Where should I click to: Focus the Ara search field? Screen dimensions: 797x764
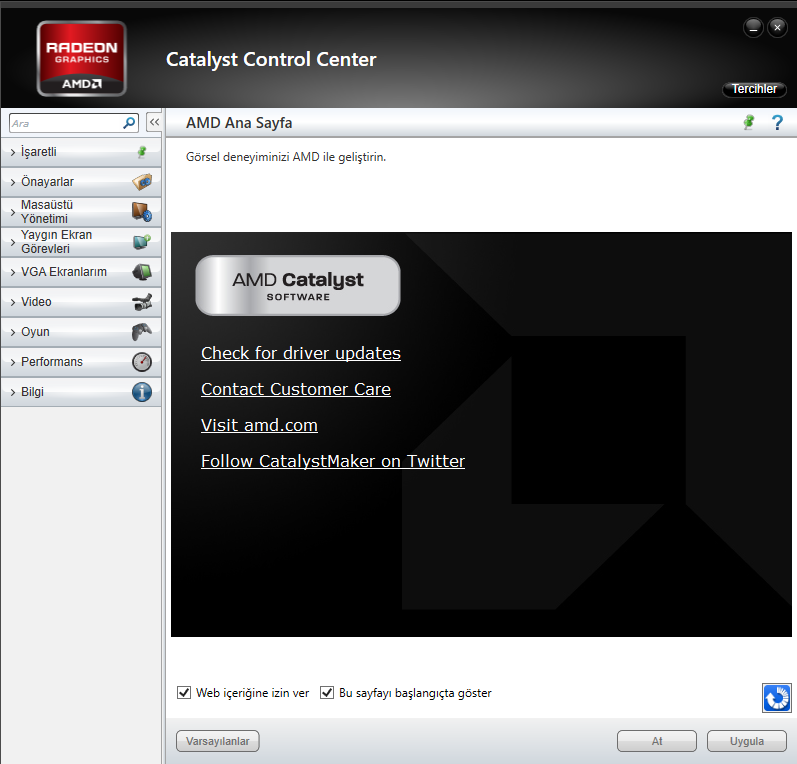66,123
